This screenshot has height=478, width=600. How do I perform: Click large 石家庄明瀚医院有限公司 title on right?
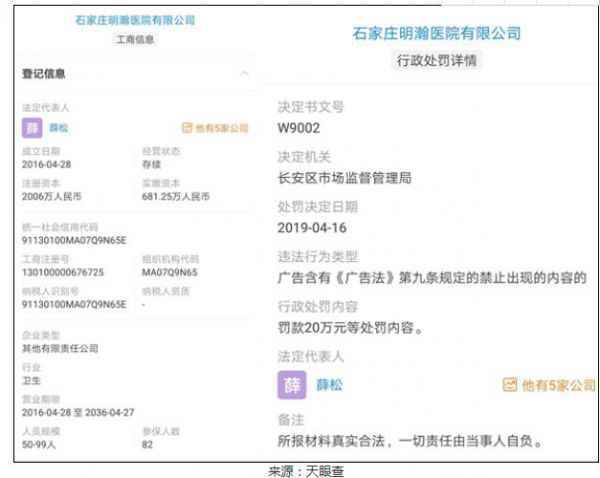coord(437,33)
